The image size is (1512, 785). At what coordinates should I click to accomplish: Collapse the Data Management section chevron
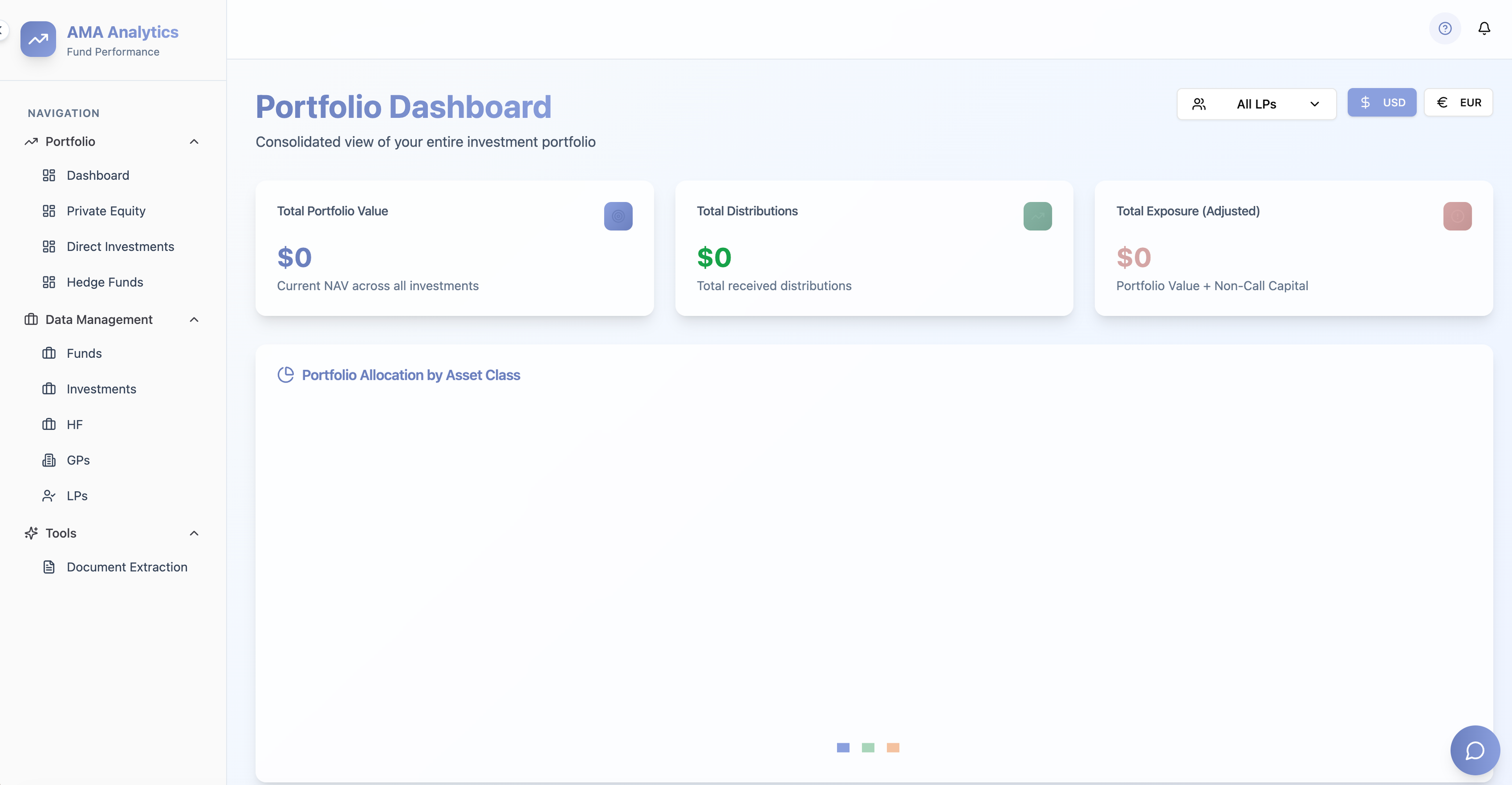(194, 319)
